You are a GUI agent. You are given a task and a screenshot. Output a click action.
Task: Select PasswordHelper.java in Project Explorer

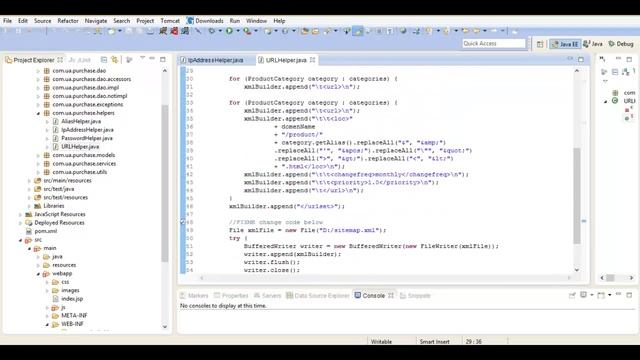[x=87, y=138]
